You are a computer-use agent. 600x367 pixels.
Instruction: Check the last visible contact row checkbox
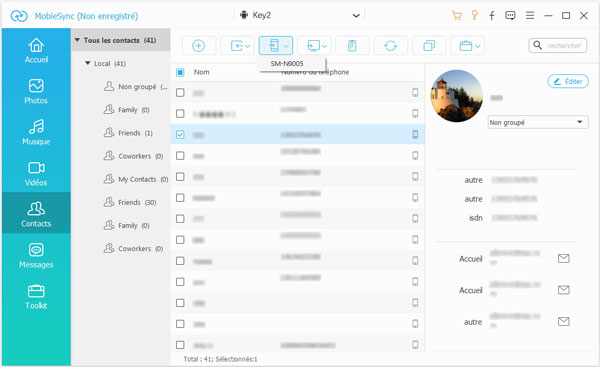coord(180,345)
